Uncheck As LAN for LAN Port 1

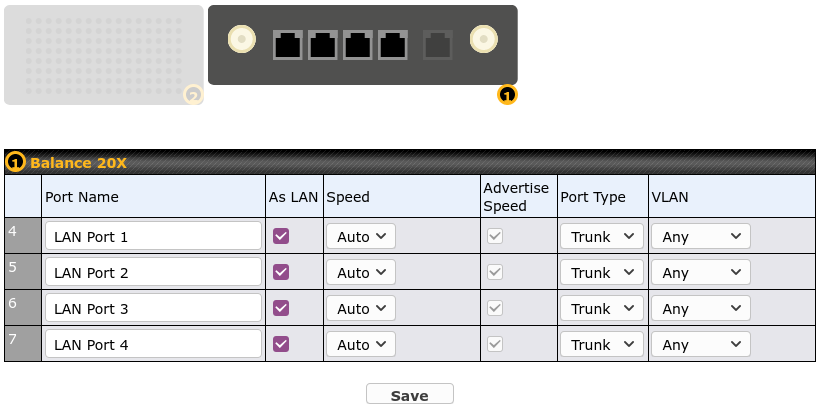tap(281, 236)
